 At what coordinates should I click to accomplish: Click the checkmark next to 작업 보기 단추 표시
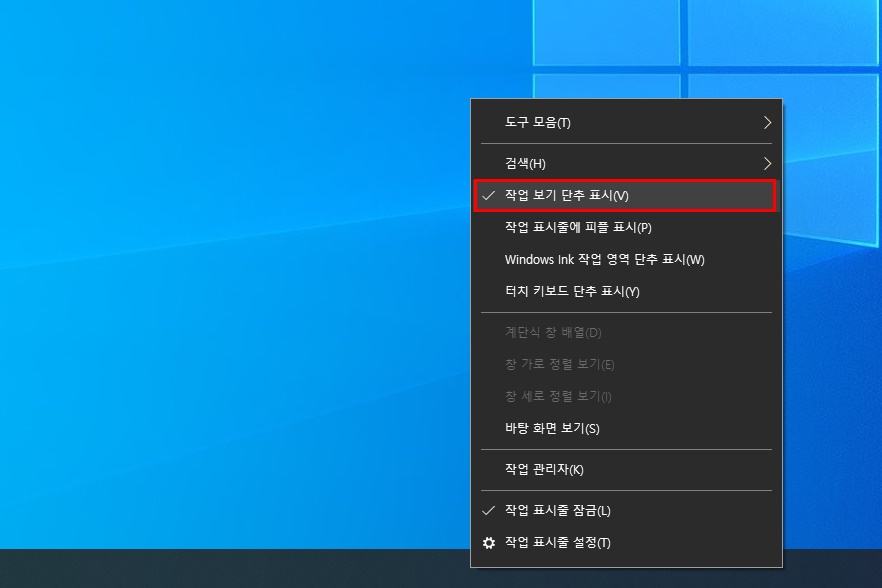[x=487, y=195]
